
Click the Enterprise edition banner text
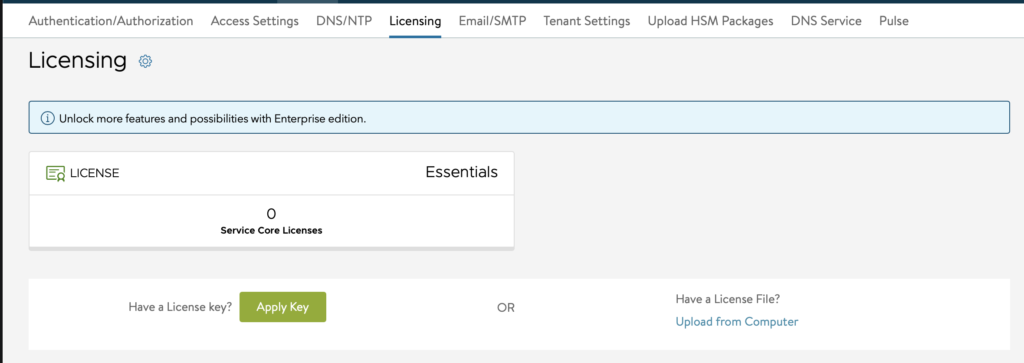click(213, 119)
